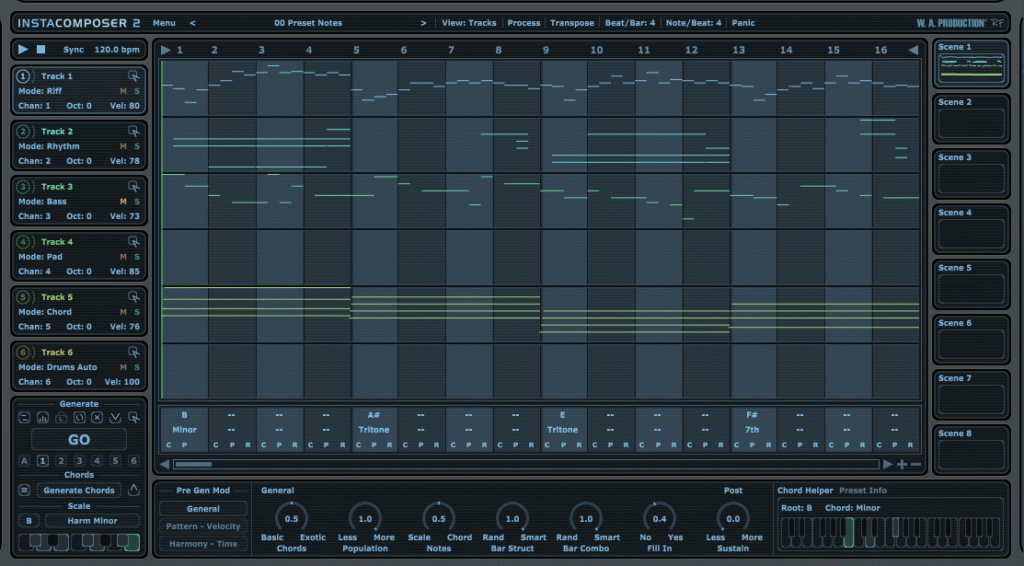Viewport: 1024px width, 566px height.
Task: Toggle generate target track 6 button
Action: tap(133, 461)
